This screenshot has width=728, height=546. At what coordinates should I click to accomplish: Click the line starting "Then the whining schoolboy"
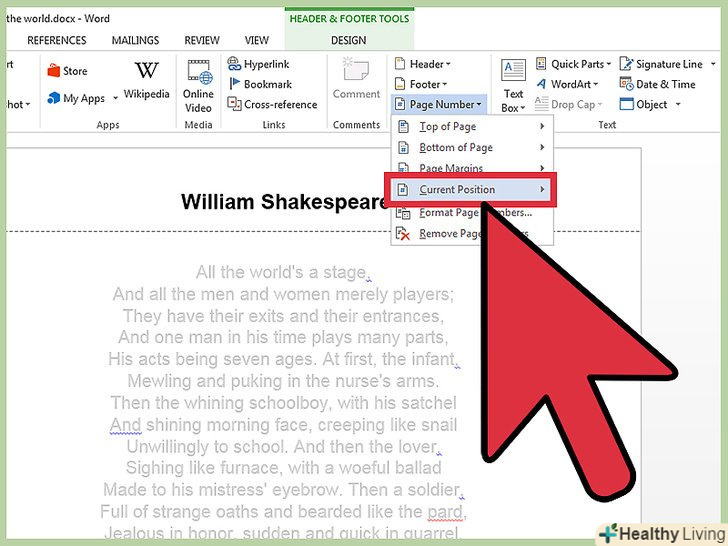tap(283, 403)
